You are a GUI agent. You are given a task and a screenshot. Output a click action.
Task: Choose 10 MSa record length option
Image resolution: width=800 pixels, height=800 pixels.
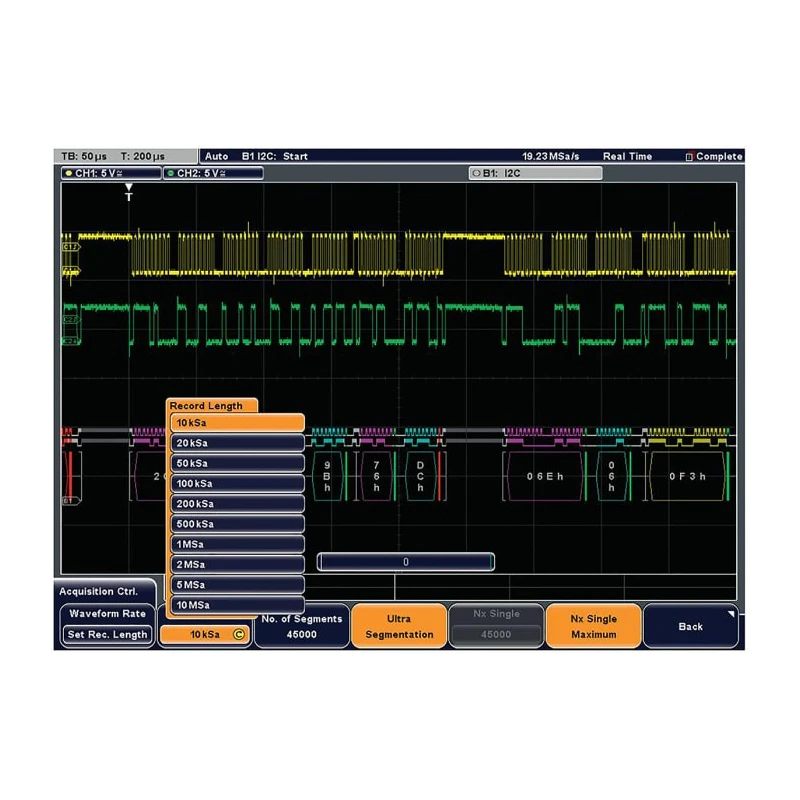[237, 605]
